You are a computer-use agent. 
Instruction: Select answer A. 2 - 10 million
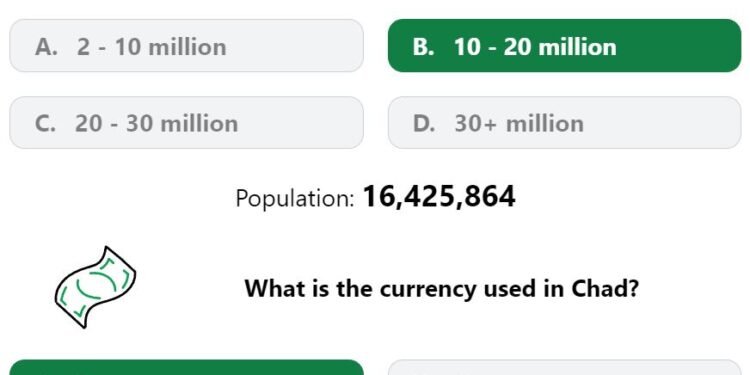pos(187,46)
